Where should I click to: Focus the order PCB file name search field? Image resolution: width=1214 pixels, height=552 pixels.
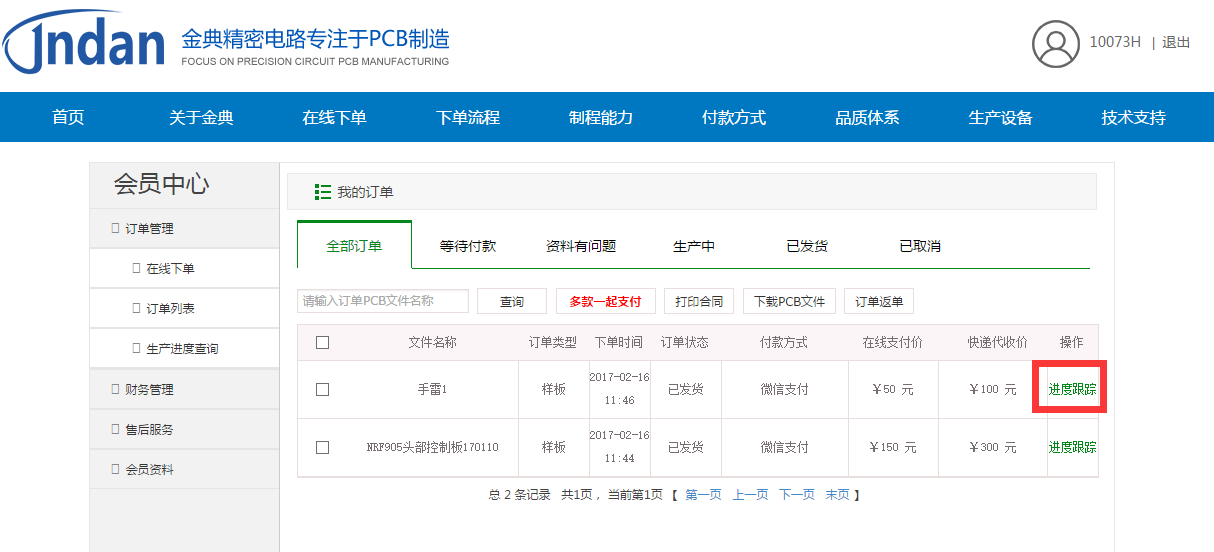click(x=382, y=301)
